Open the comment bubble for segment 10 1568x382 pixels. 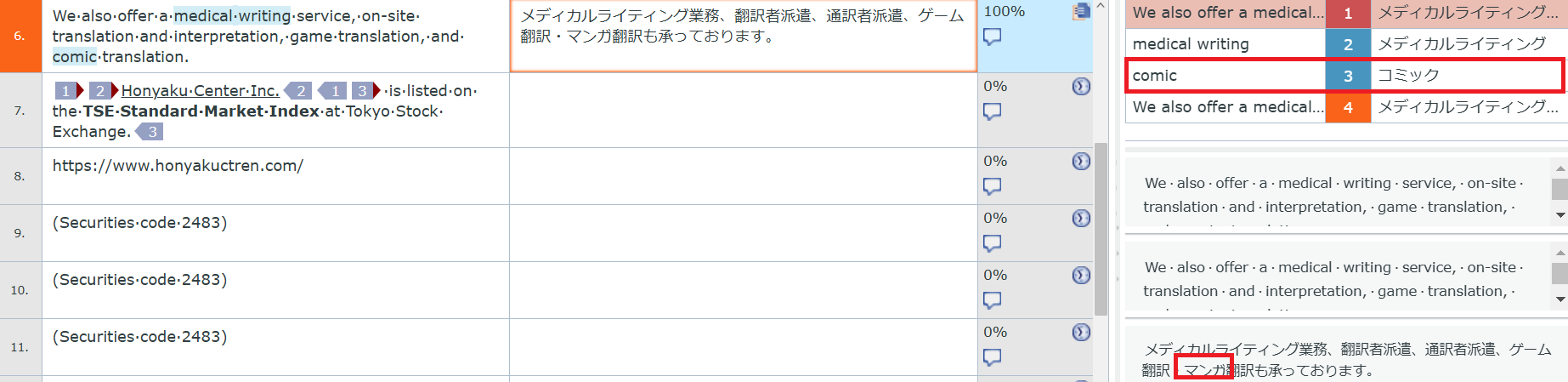coord(992,300)
